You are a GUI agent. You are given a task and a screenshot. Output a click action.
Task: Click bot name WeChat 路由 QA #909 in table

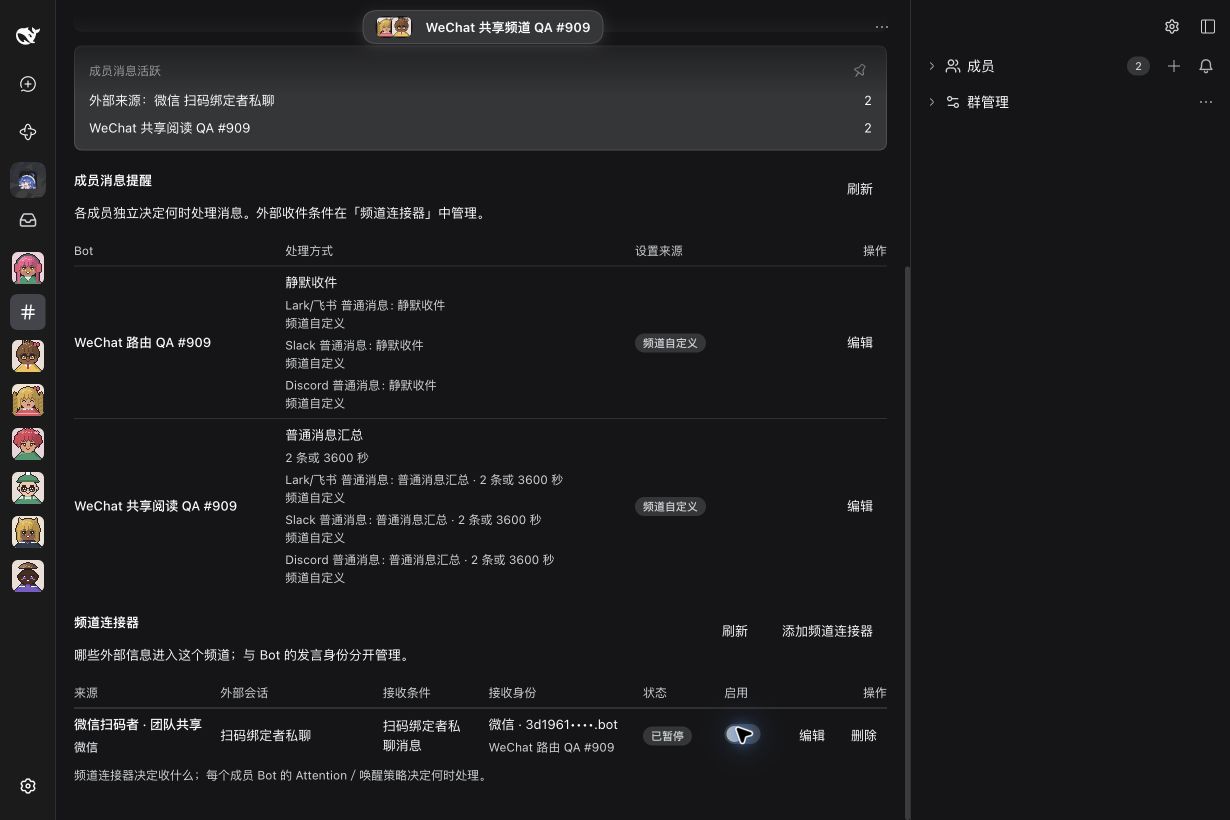coord(142,342)
